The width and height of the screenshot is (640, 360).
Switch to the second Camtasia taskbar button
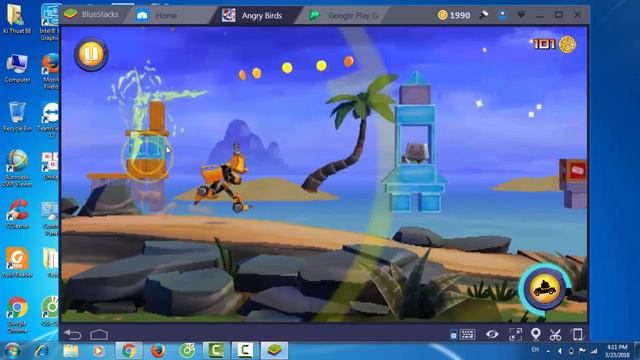[245, 351]
